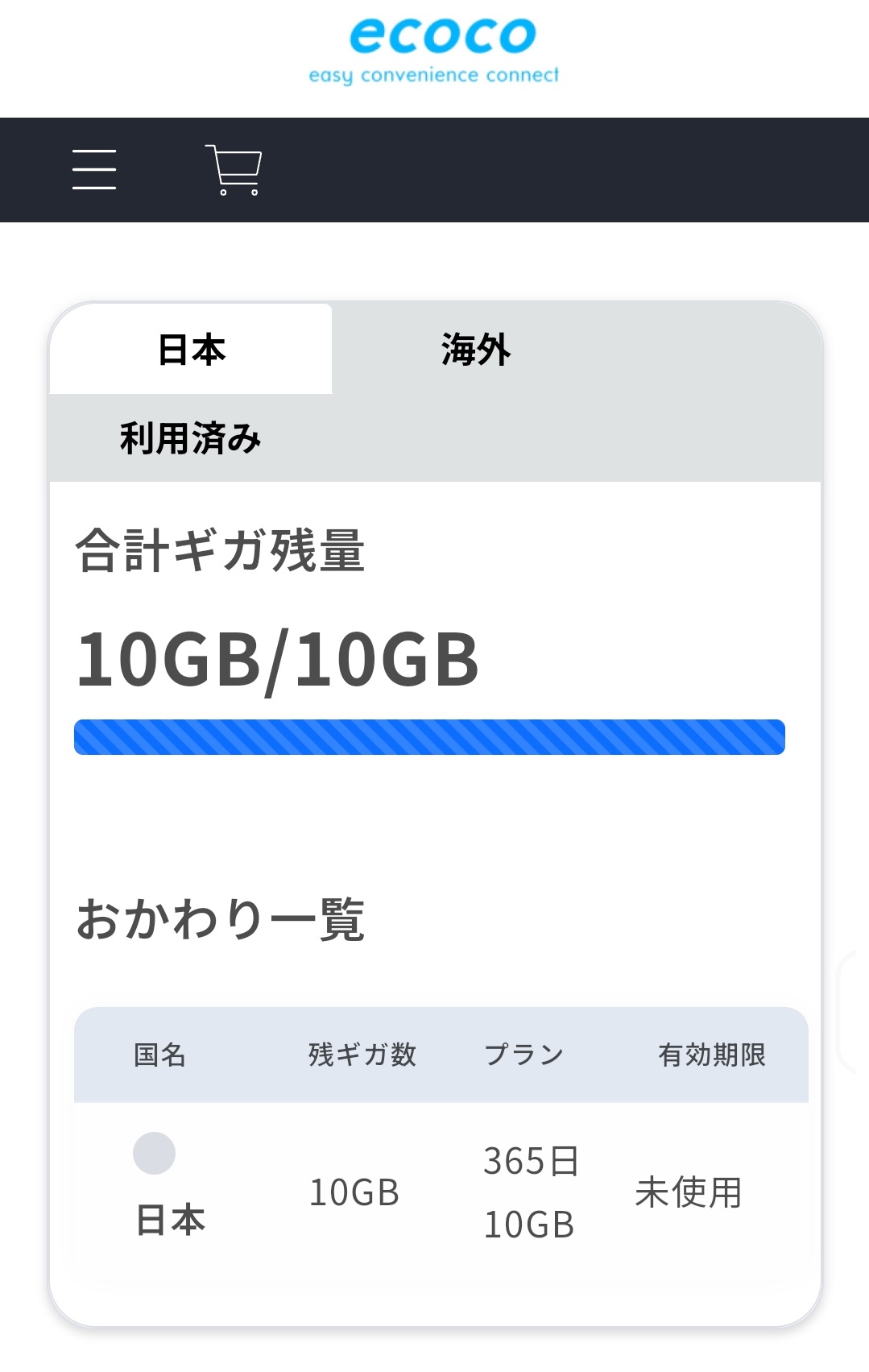
Task: Click the 残ギガ数 column header
Action: pos(362,1055)
